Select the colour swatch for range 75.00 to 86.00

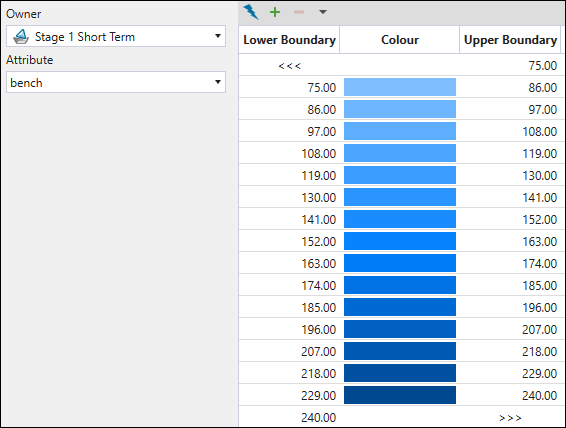(400, 87)
